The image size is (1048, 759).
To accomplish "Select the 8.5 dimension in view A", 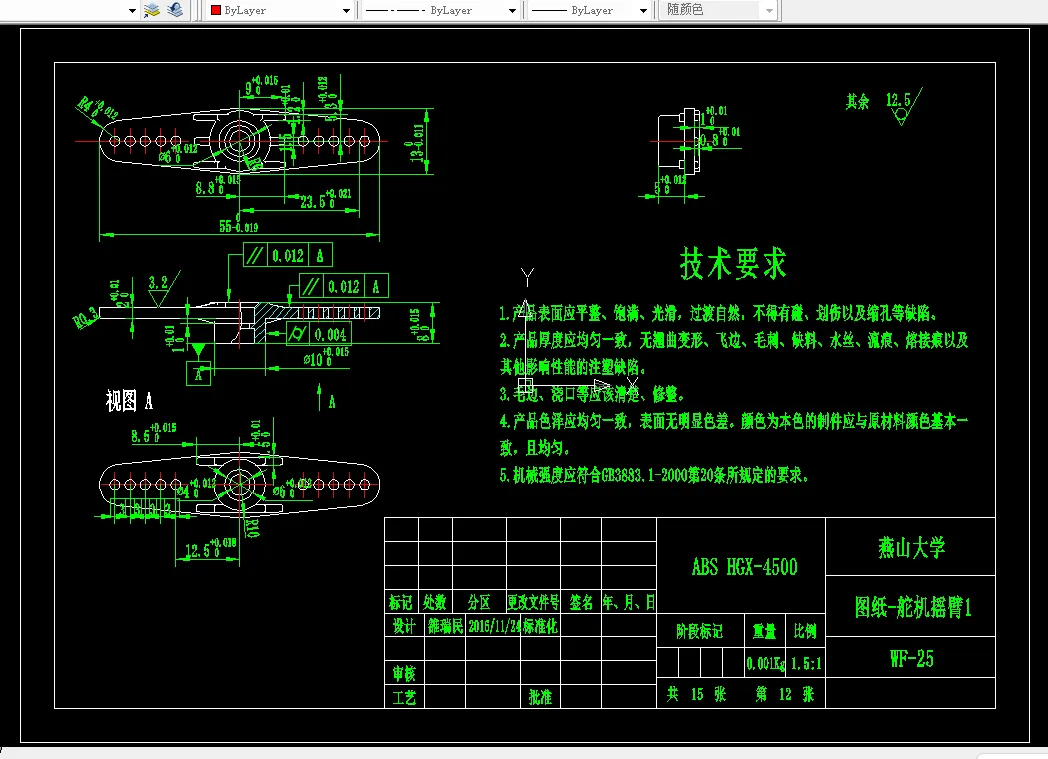I will tap(154, 433).
